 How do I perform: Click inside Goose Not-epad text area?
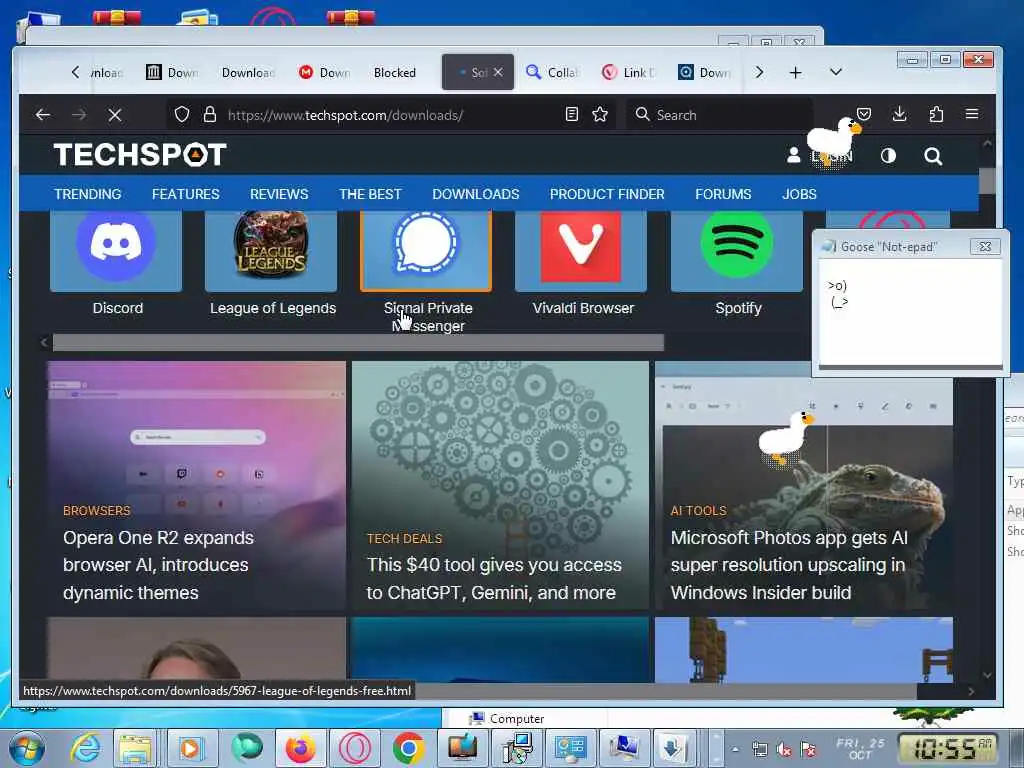[910, 312]
